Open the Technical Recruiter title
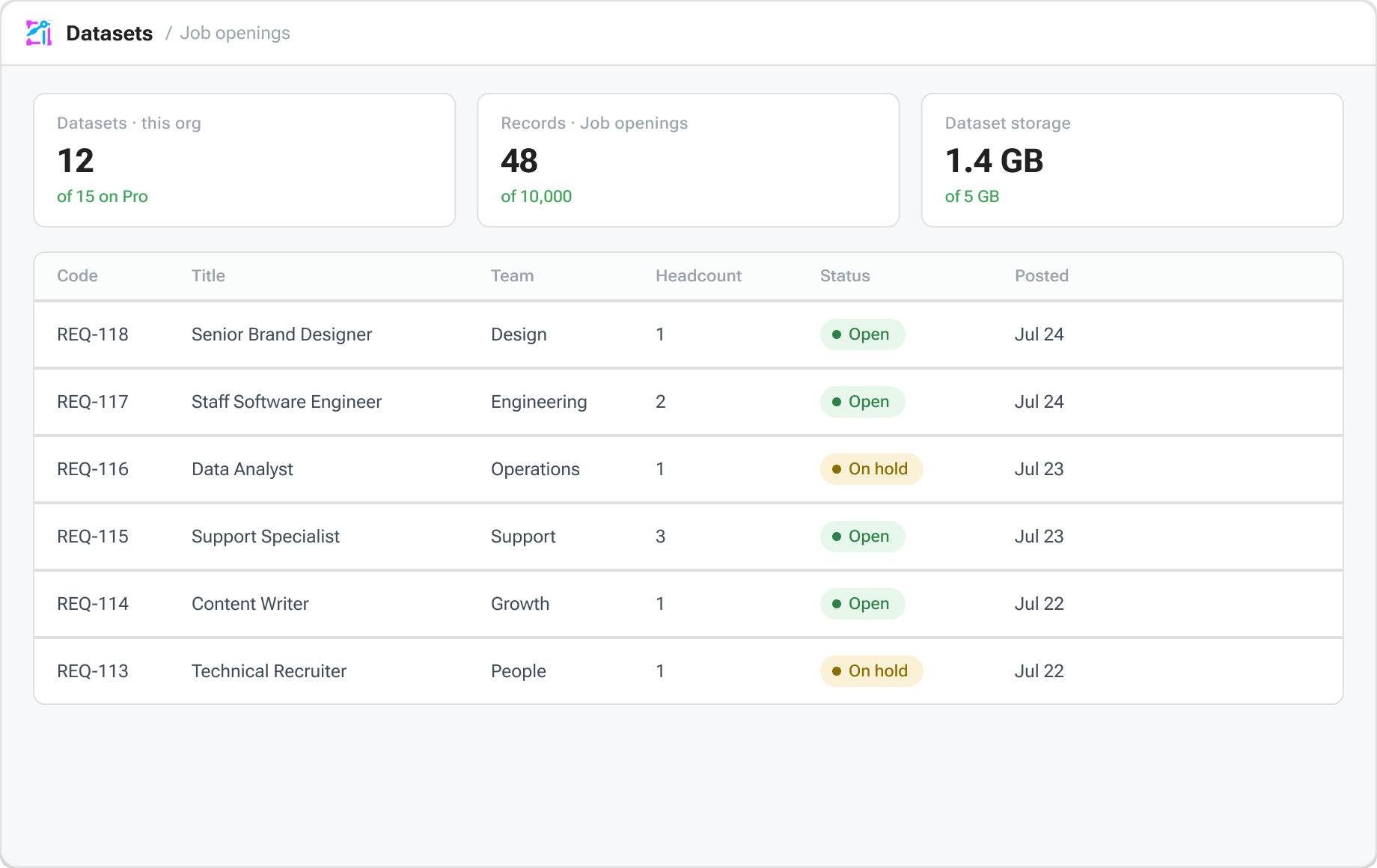The width and height of the screenshot is (1377, 868). click(x=269, y=671)
